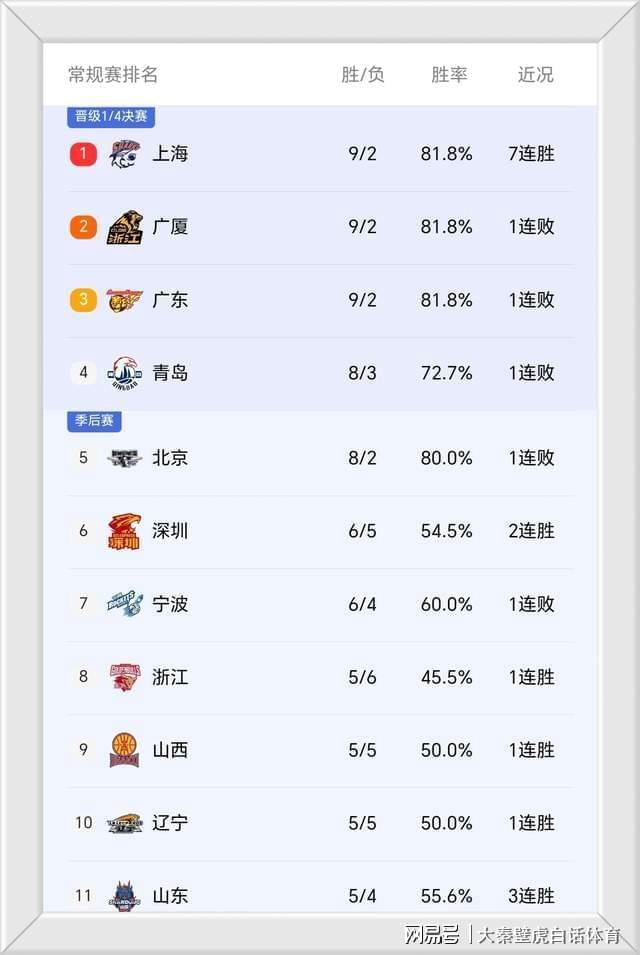This screenshot has height=955, width=640.
Task: Click the Shanxi team basketball logo
Action: (125, 750)
